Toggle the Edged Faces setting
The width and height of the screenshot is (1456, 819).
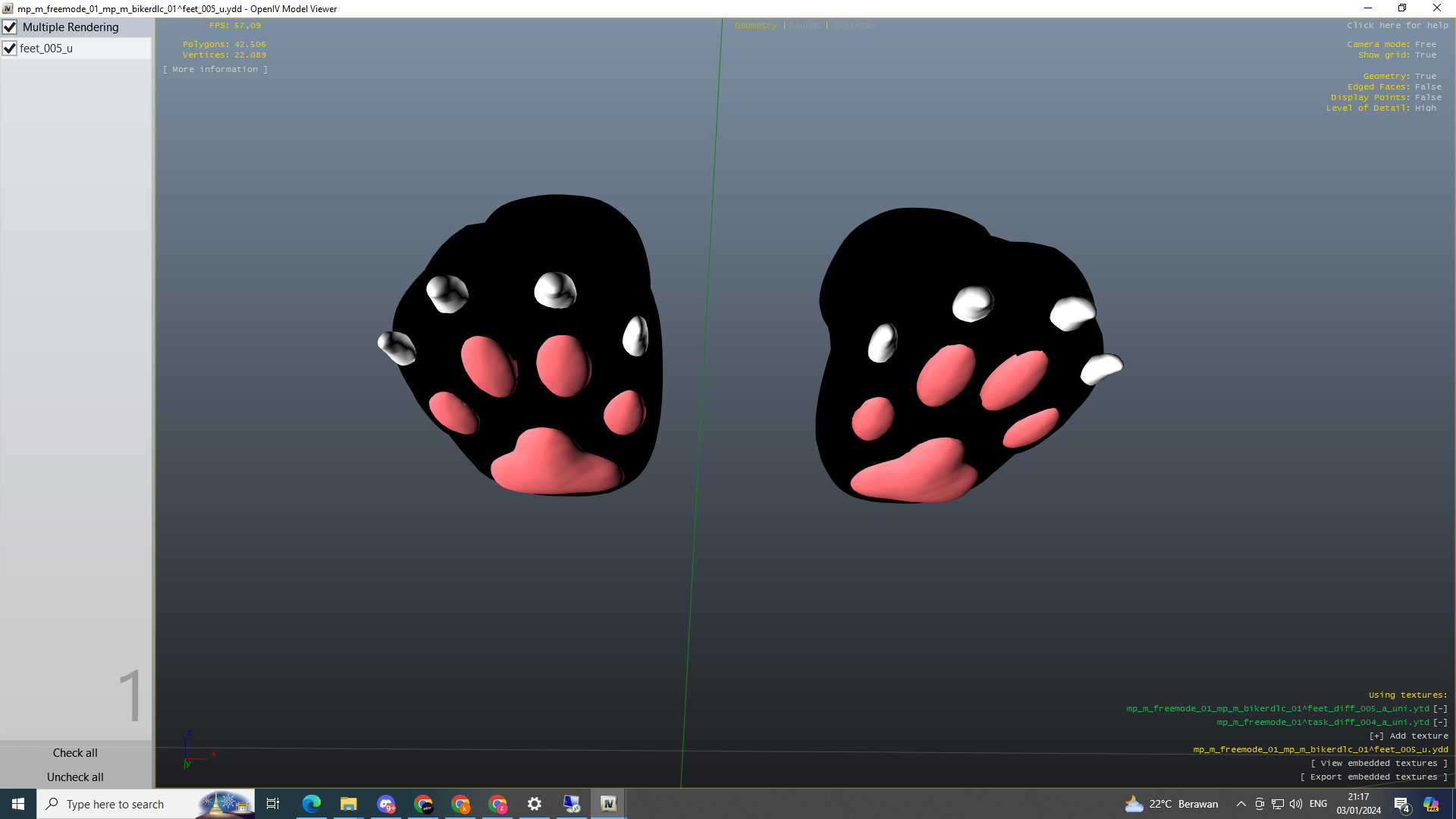[1395, 87]
